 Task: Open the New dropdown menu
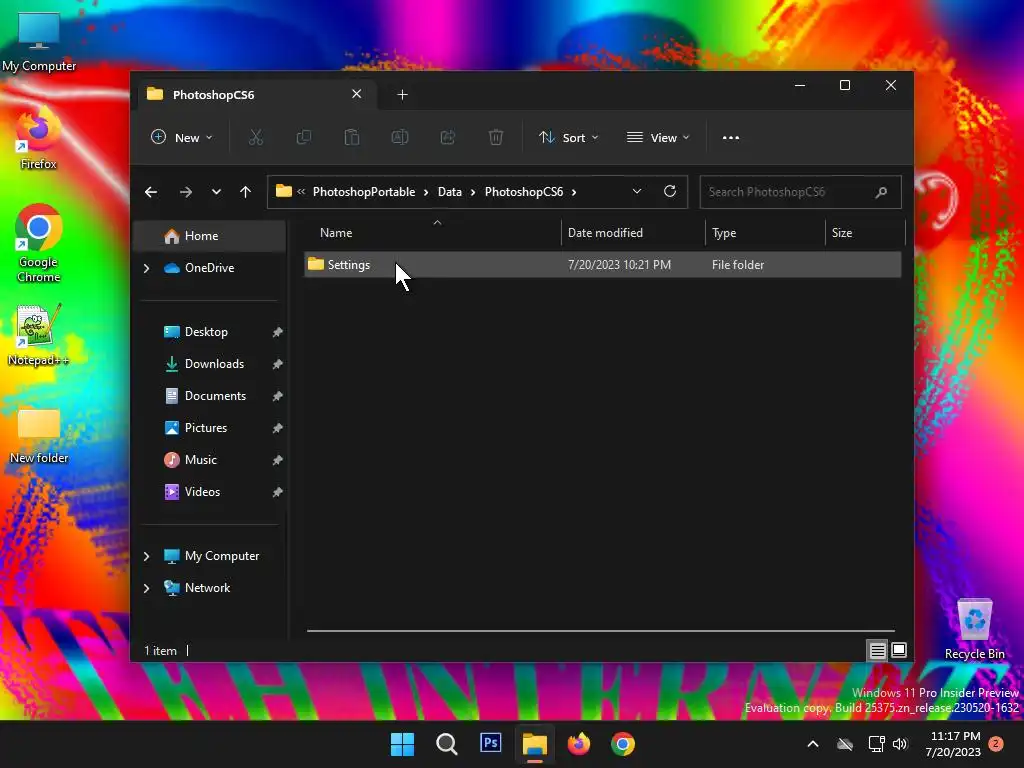pos(182,137)
